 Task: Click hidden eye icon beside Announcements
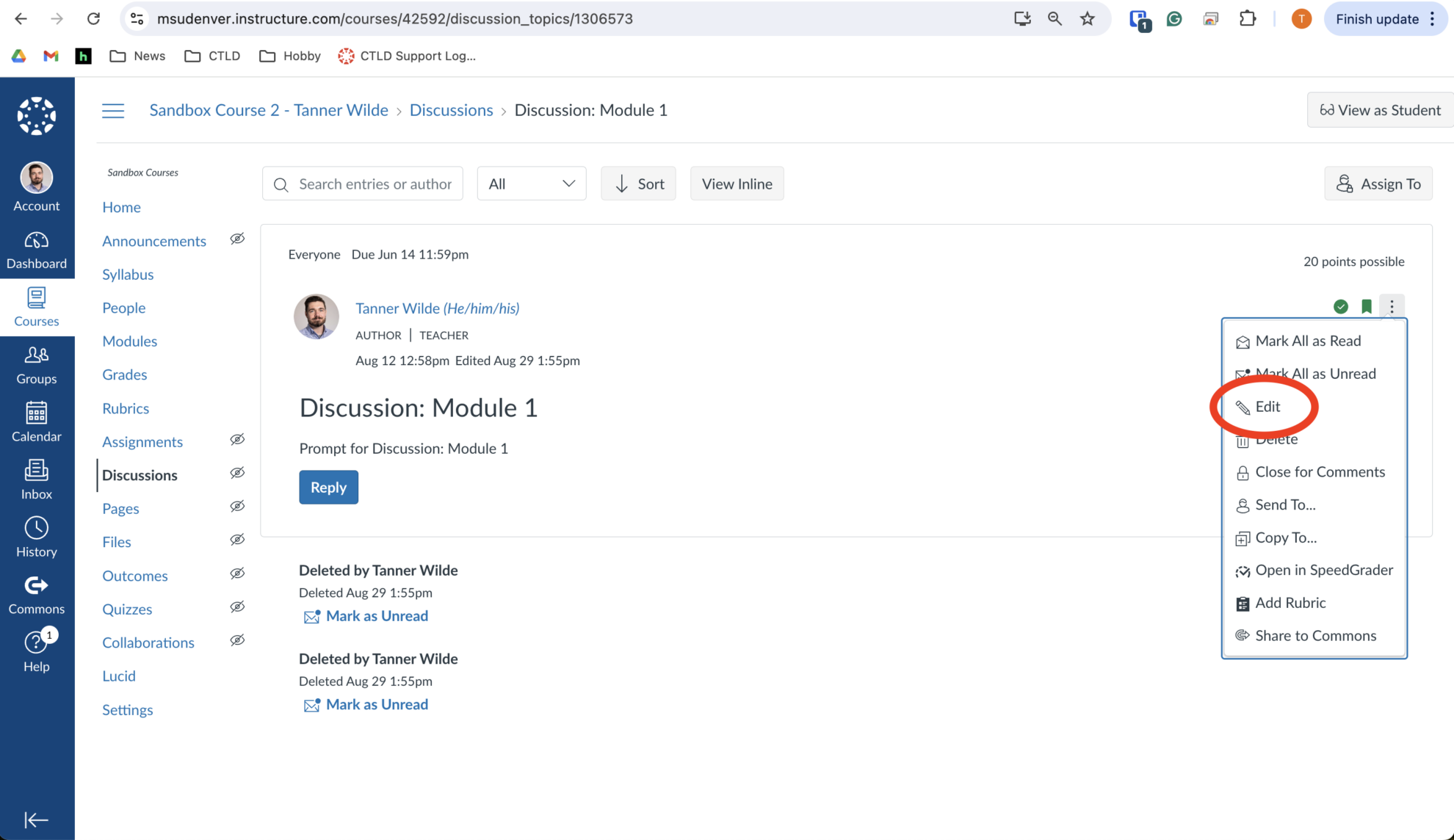coord(237,239)
